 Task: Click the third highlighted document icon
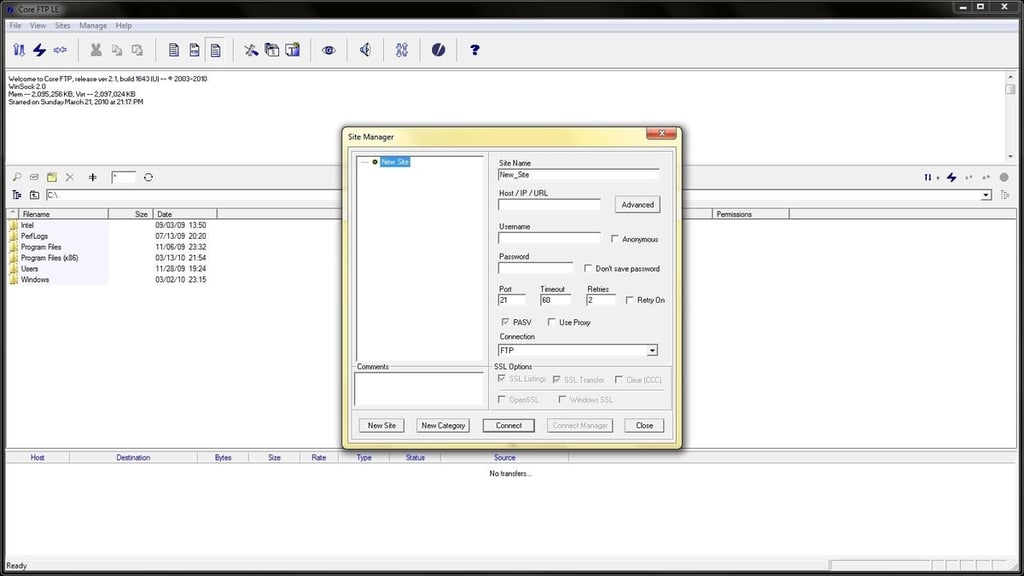pos(216,50)
